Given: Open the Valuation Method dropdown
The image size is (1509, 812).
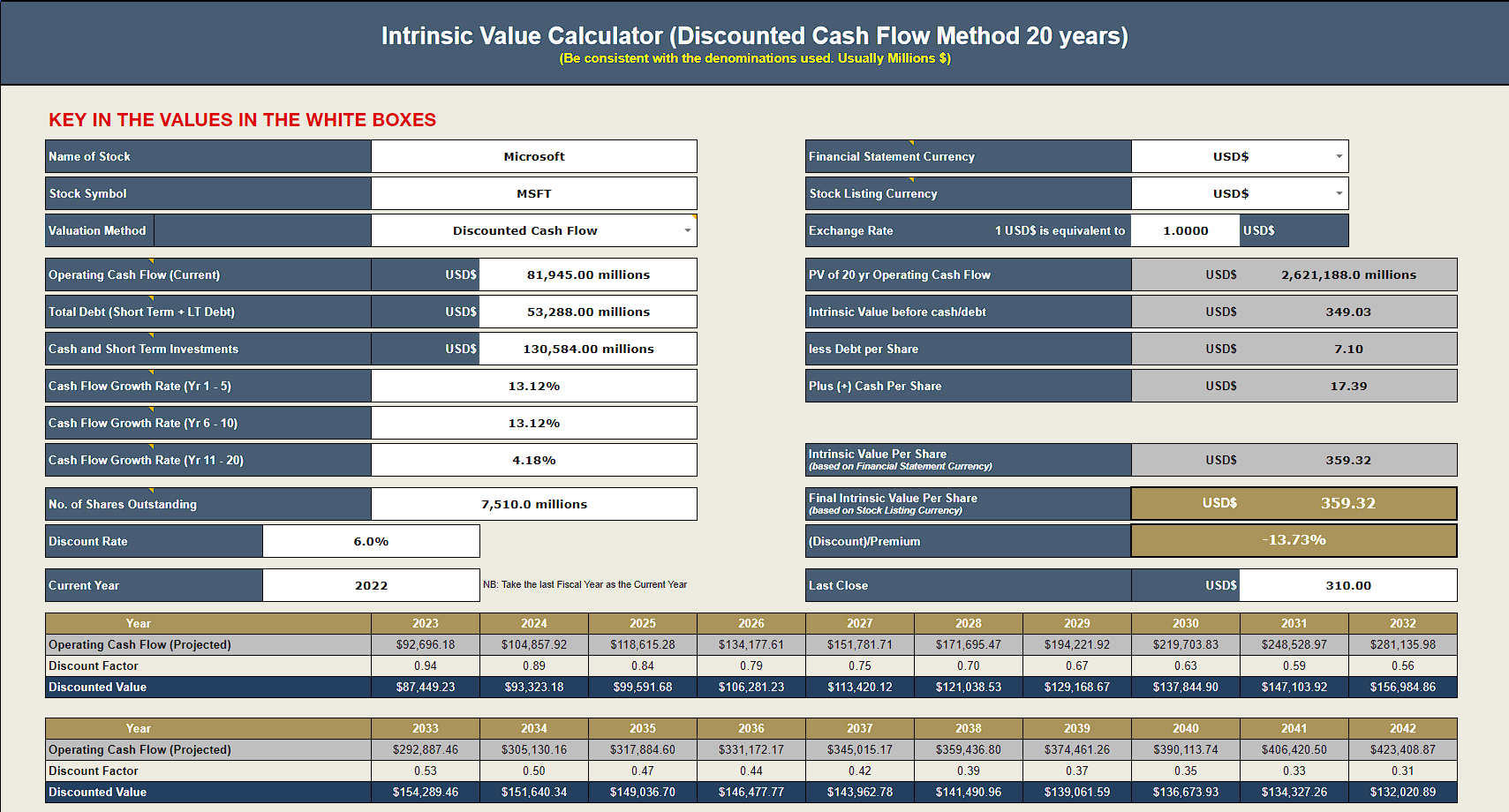Looking at the screenshot, I should (x=688, y=230).
